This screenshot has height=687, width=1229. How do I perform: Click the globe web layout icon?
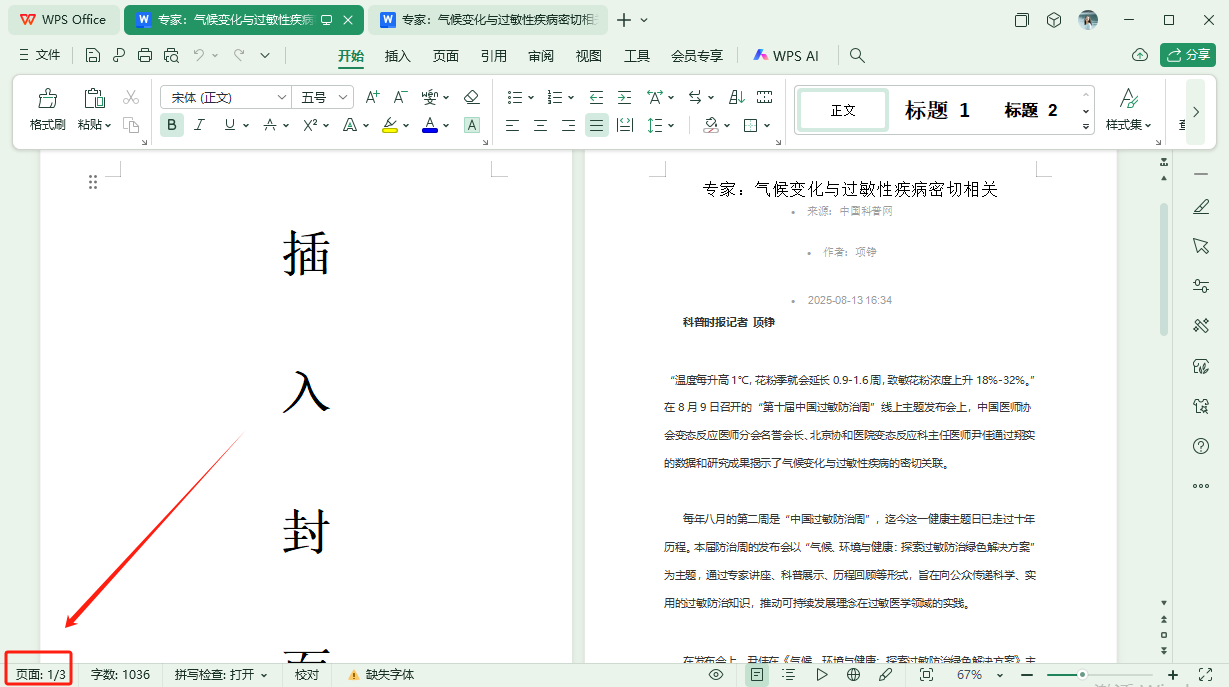(x=854, y=675)
